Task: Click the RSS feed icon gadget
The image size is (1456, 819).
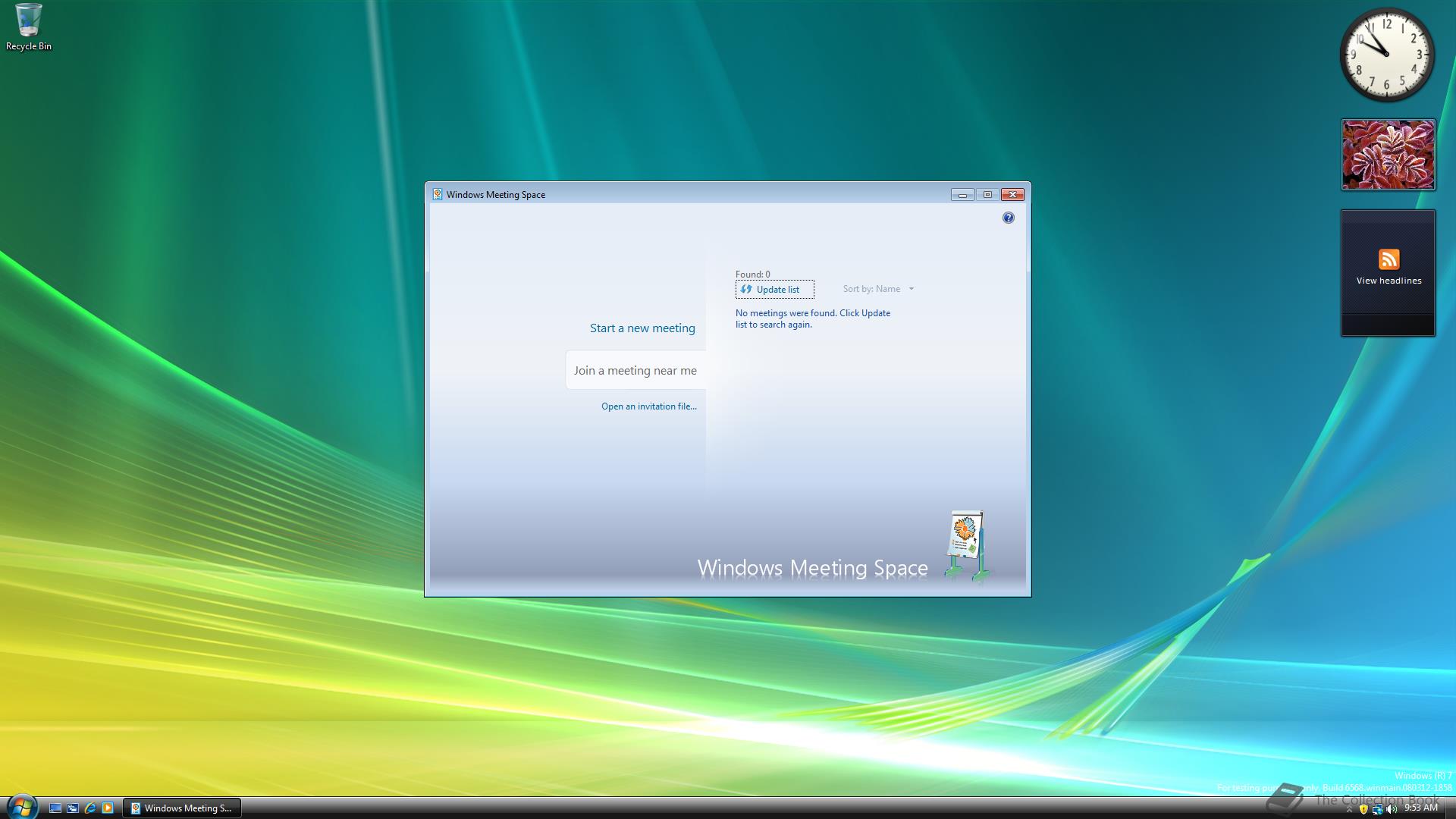Action: [1389, 259]
